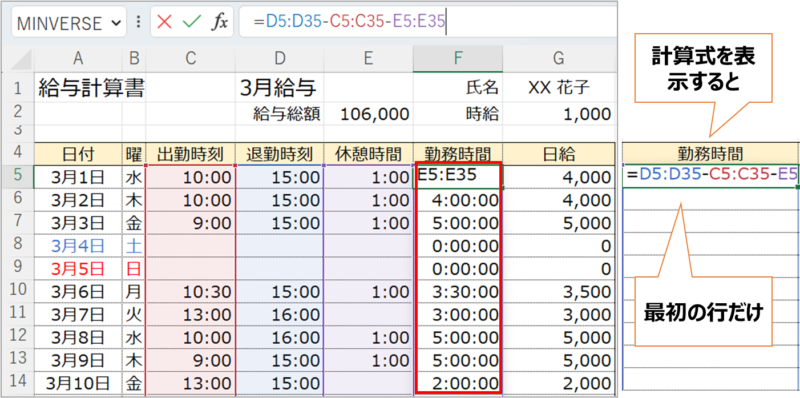Click the 3月1日 date cell
This screenshot has height=398, width=800.
click(x=78, y=177)
